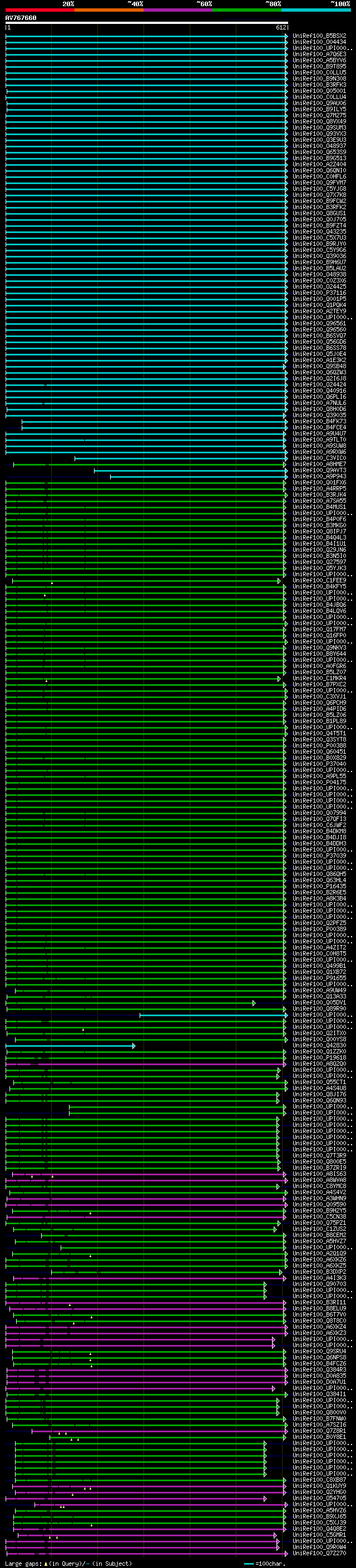The height and width of the screenshot is (1568, 356).
Task: Click label UniRef100_A2Z404
Action: click(319, 164)
